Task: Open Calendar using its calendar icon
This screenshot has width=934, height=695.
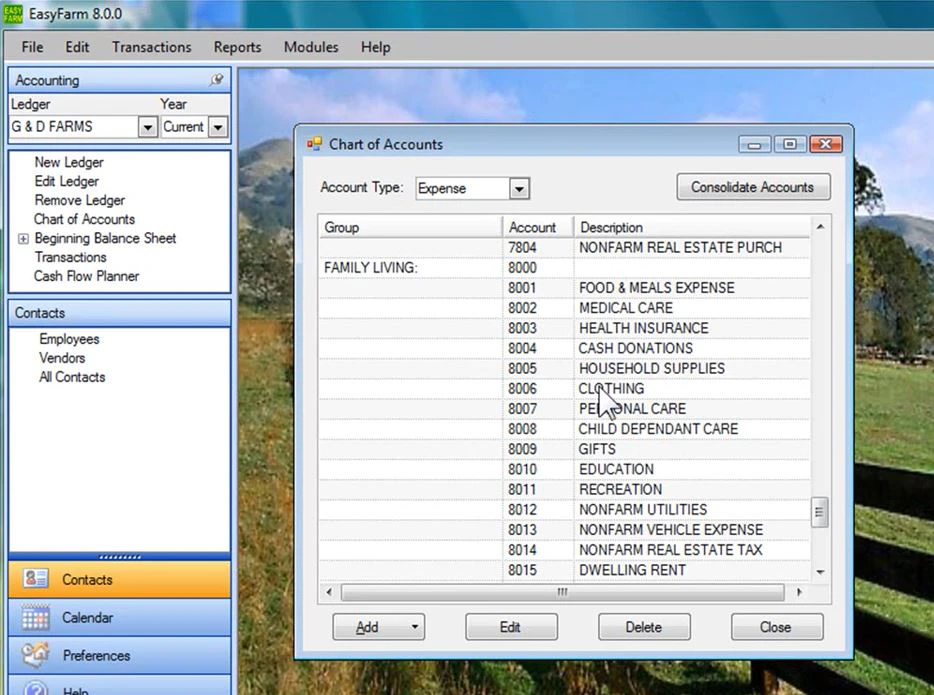Action: (x=34, y=618)
